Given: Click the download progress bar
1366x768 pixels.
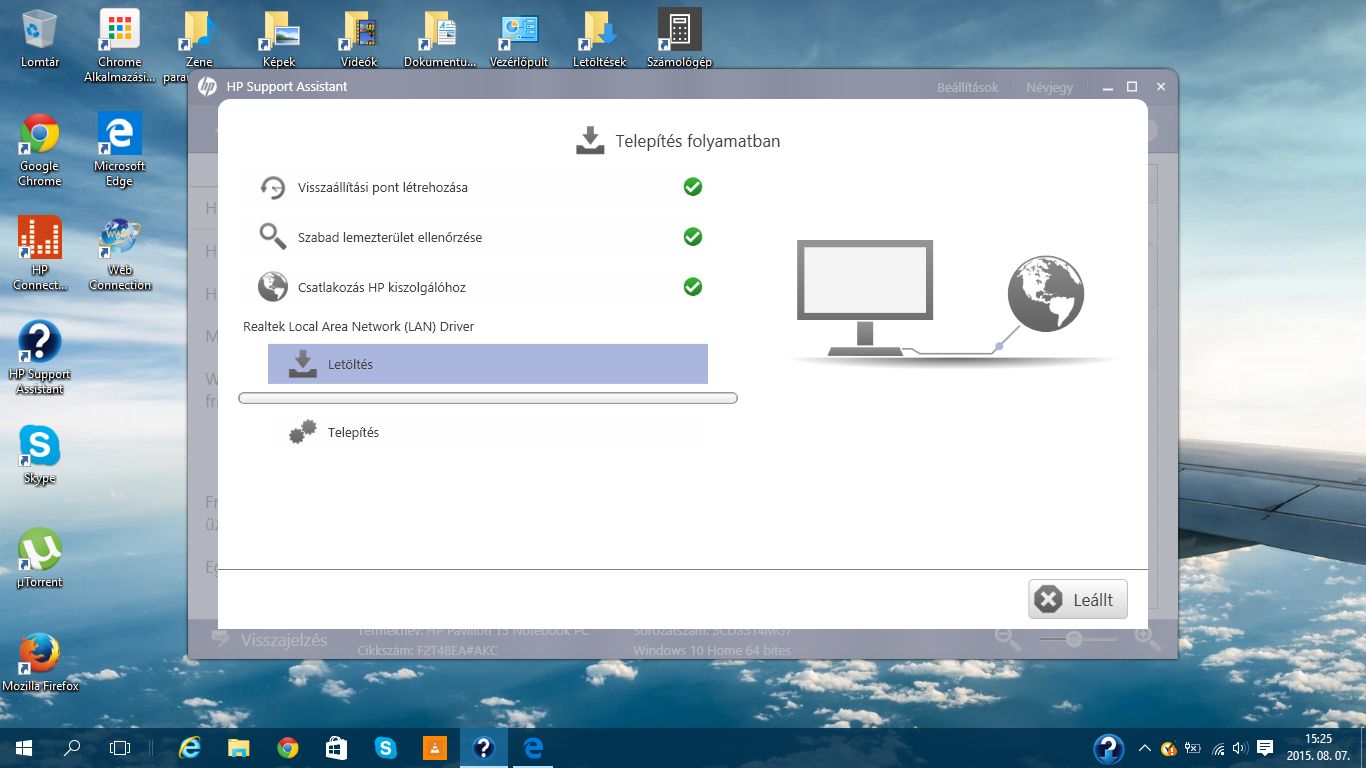Looking at the screenshot, I should (x=488, y=398).
